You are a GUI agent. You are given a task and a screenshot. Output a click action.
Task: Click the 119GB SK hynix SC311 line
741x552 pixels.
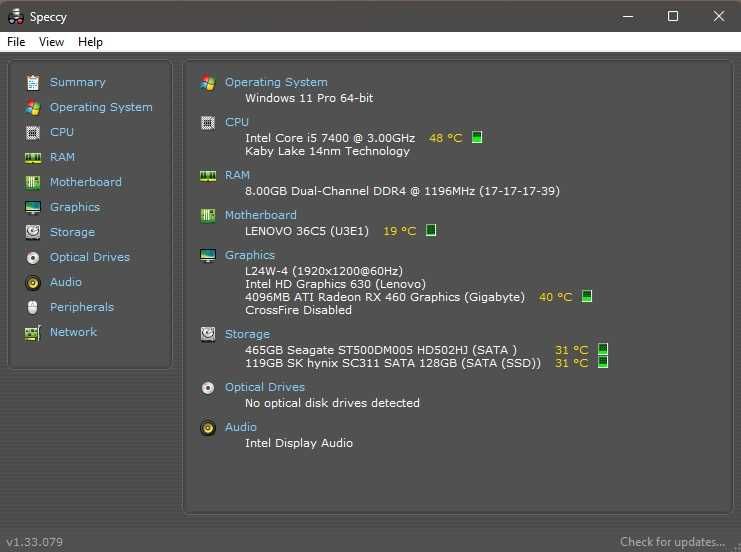[393, 363]
